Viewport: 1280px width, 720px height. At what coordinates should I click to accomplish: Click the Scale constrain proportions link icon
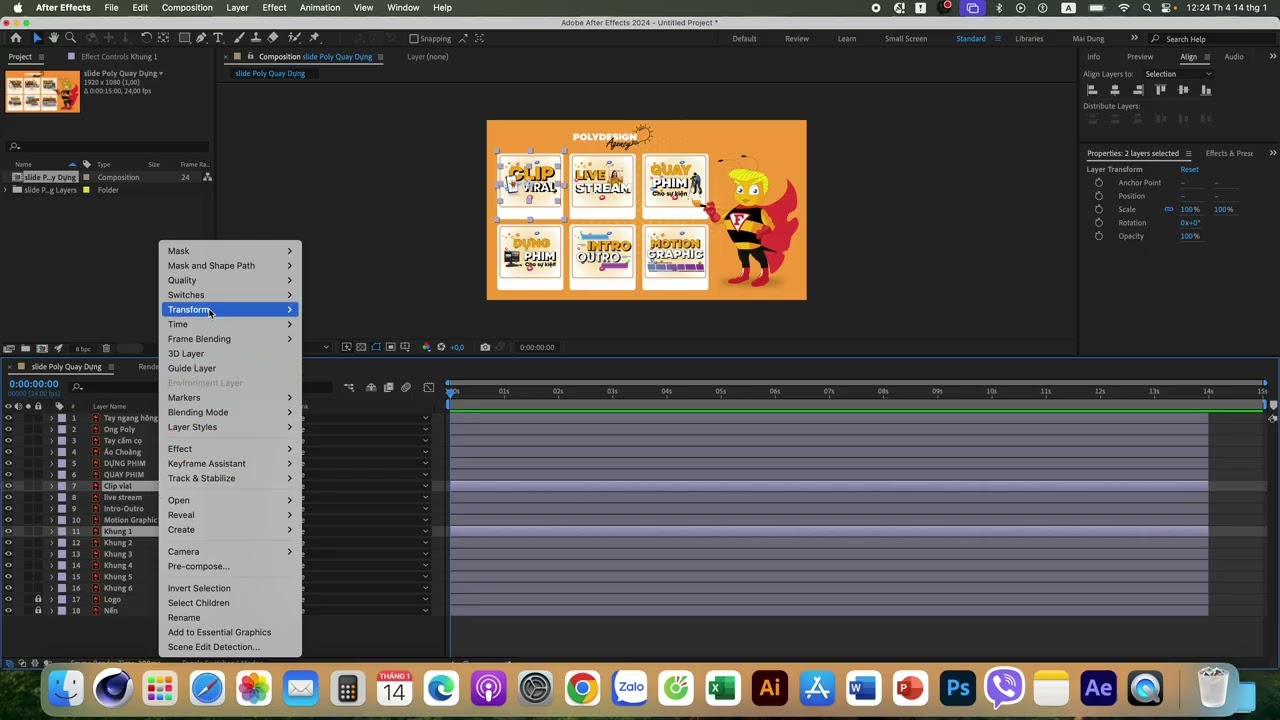click(x=1168, y=209)
